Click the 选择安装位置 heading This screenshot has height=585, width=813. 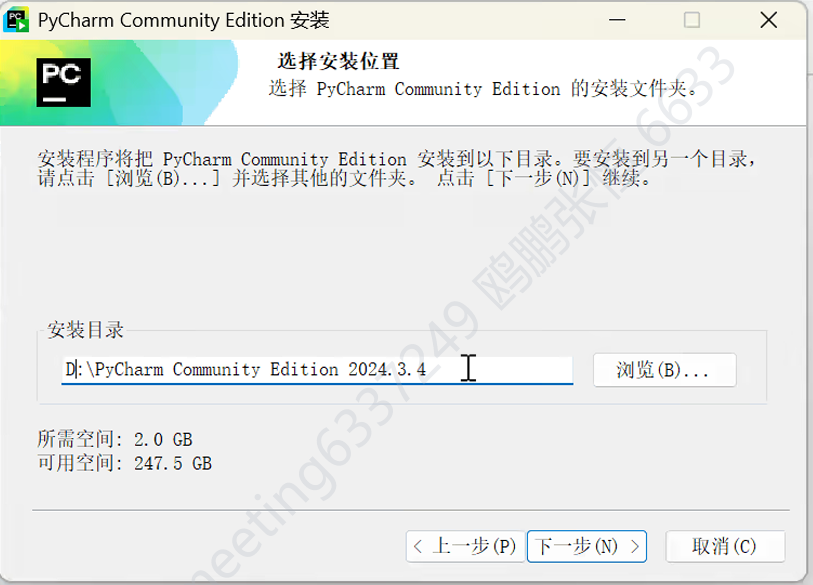point(339,61)
